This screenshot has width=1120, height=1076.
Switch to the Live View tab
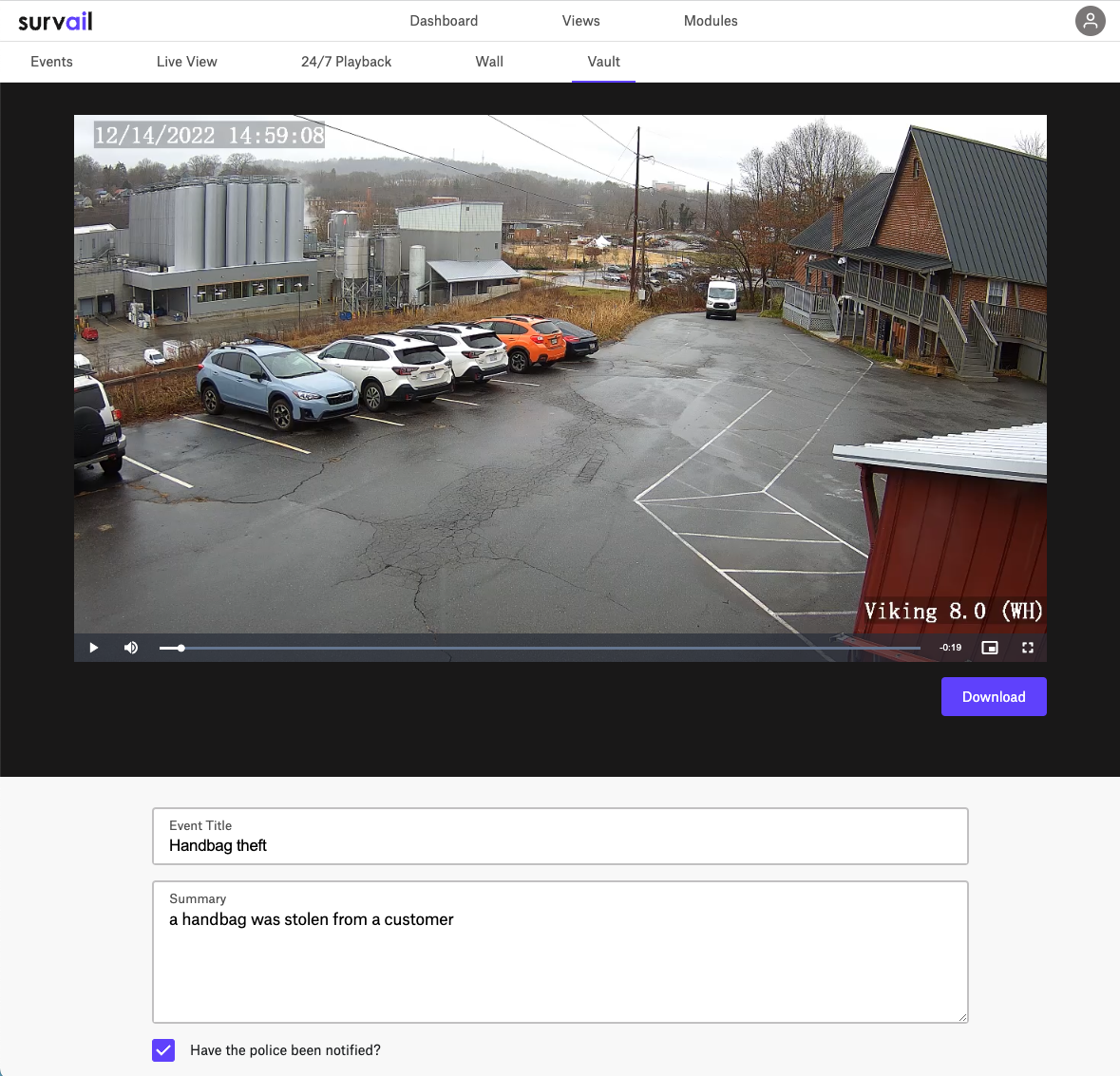pos(186,62)
